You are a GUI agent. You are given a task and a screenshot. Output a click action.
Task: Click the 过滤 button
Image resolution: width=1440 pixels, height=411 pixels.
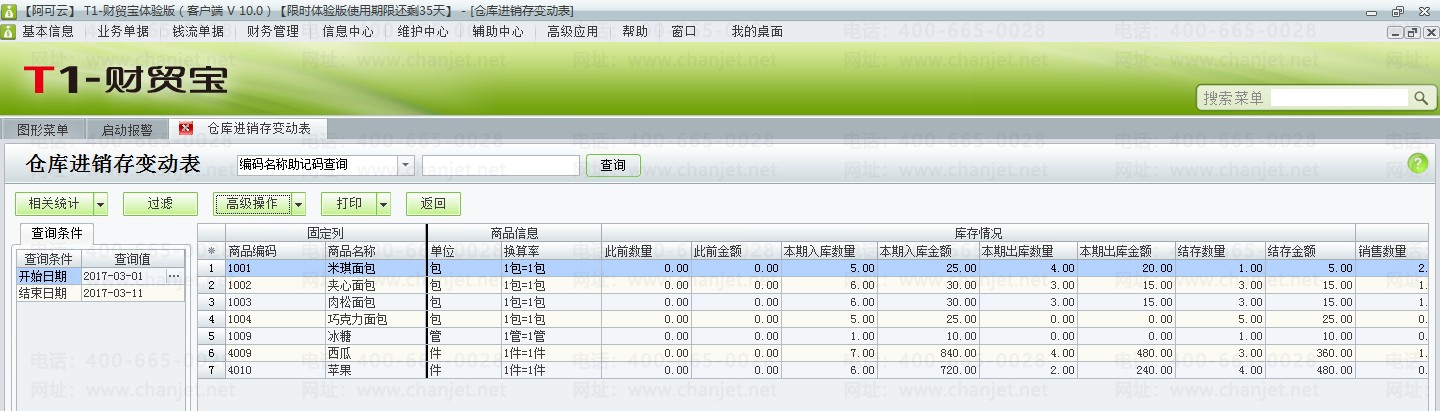coord(160,204)
